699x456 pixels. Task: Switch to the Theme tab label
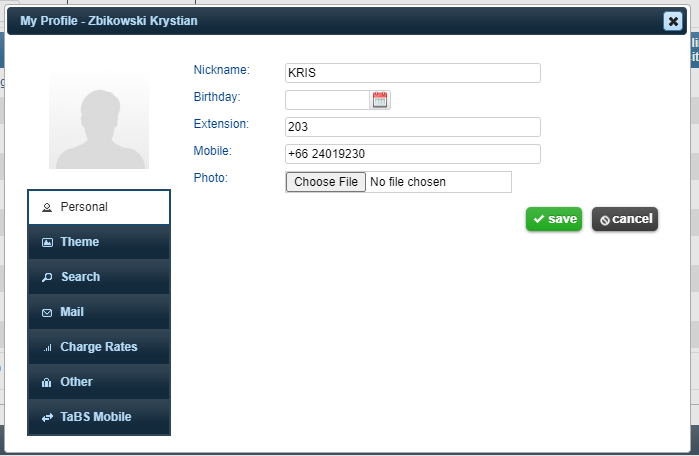point(80,242)
